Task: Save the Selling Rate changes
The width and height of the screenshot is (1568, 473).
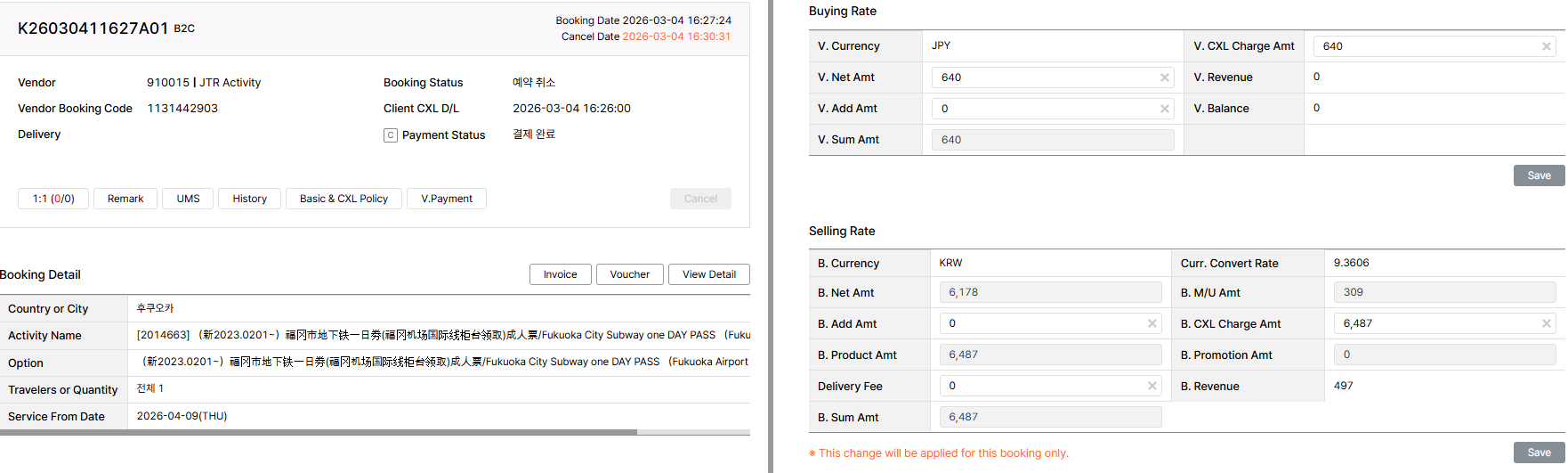Action: (x=1539, y=453)
